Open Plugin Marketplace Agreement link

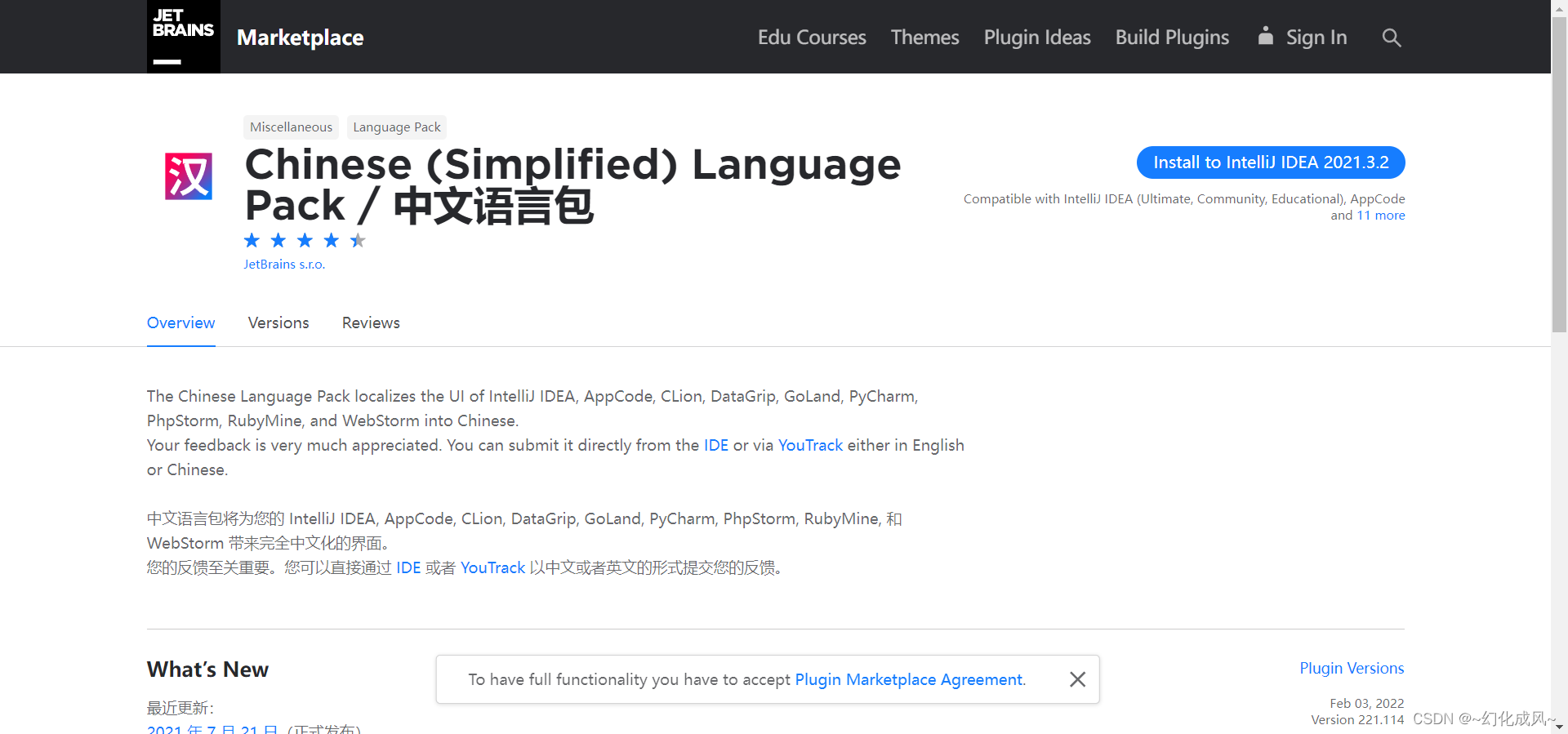tap(909, 679)
